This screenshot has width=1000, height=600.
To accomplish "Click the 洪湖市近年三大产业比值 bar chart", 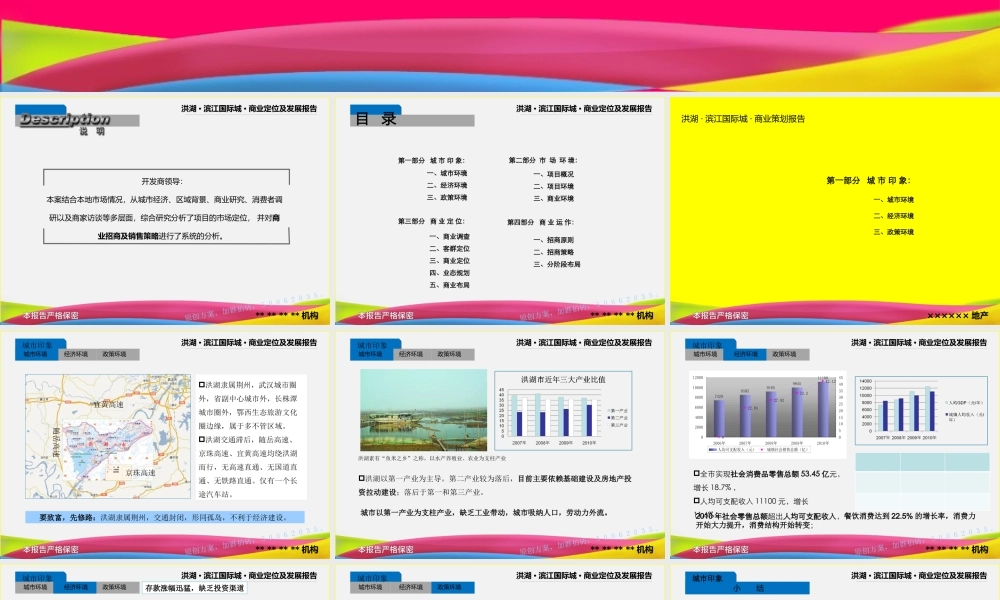I will pyautogui.click(x=563, y=411).
